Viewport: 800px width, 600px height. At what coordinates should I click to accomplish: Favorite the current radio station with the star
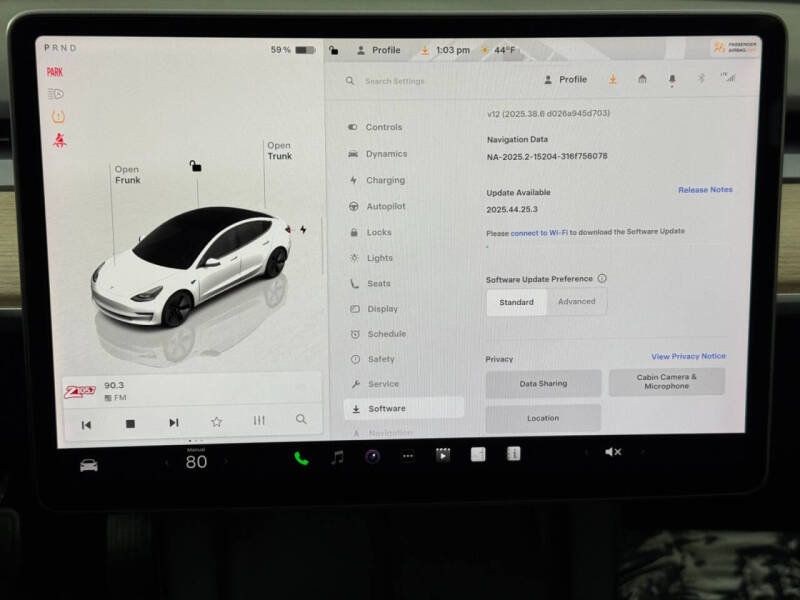(x=216, y=423)
